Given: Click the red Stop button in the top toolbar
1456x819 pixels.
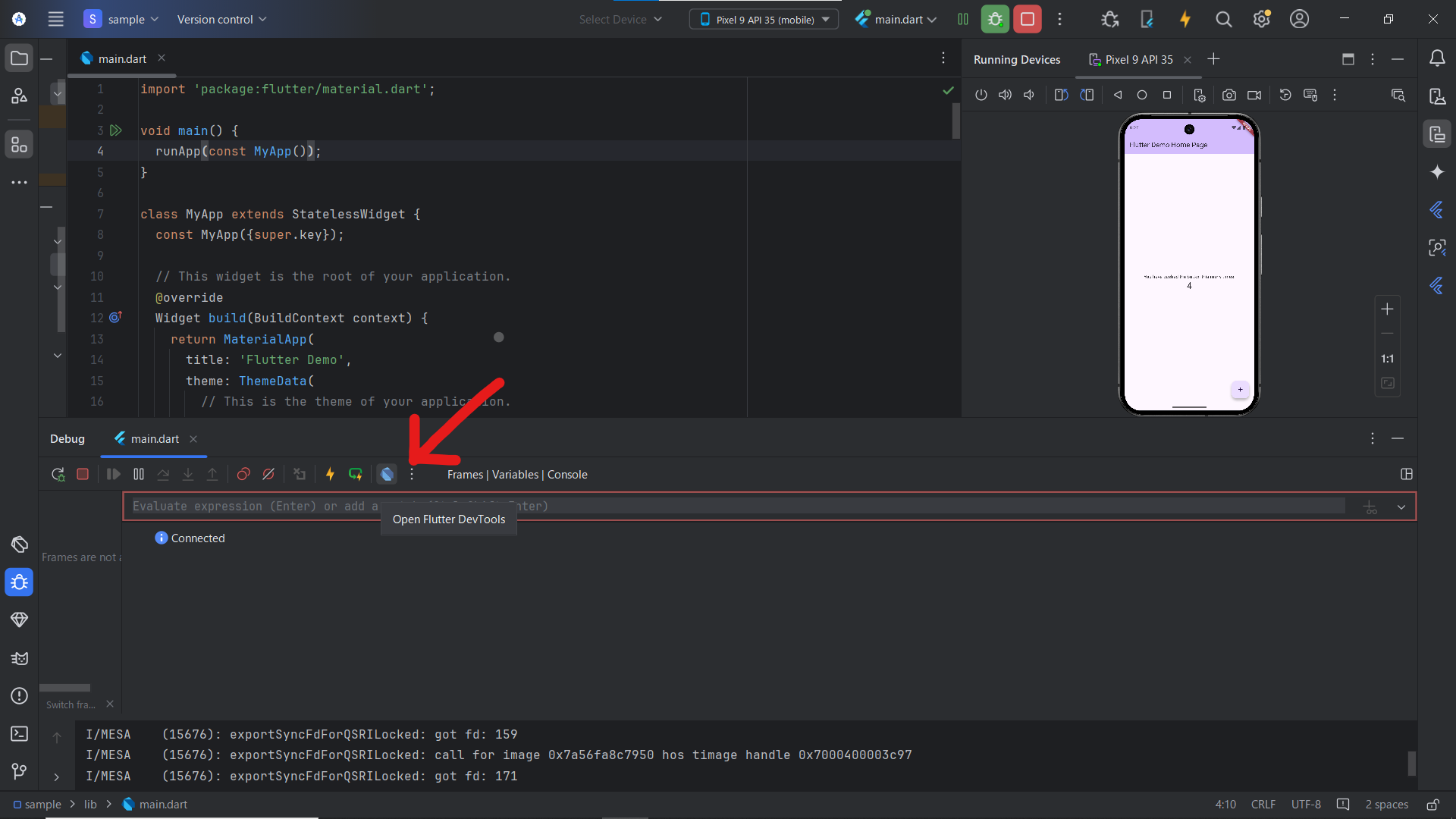Looking at the screenshot, I should pyautogui.click(x=1028, y=20).
